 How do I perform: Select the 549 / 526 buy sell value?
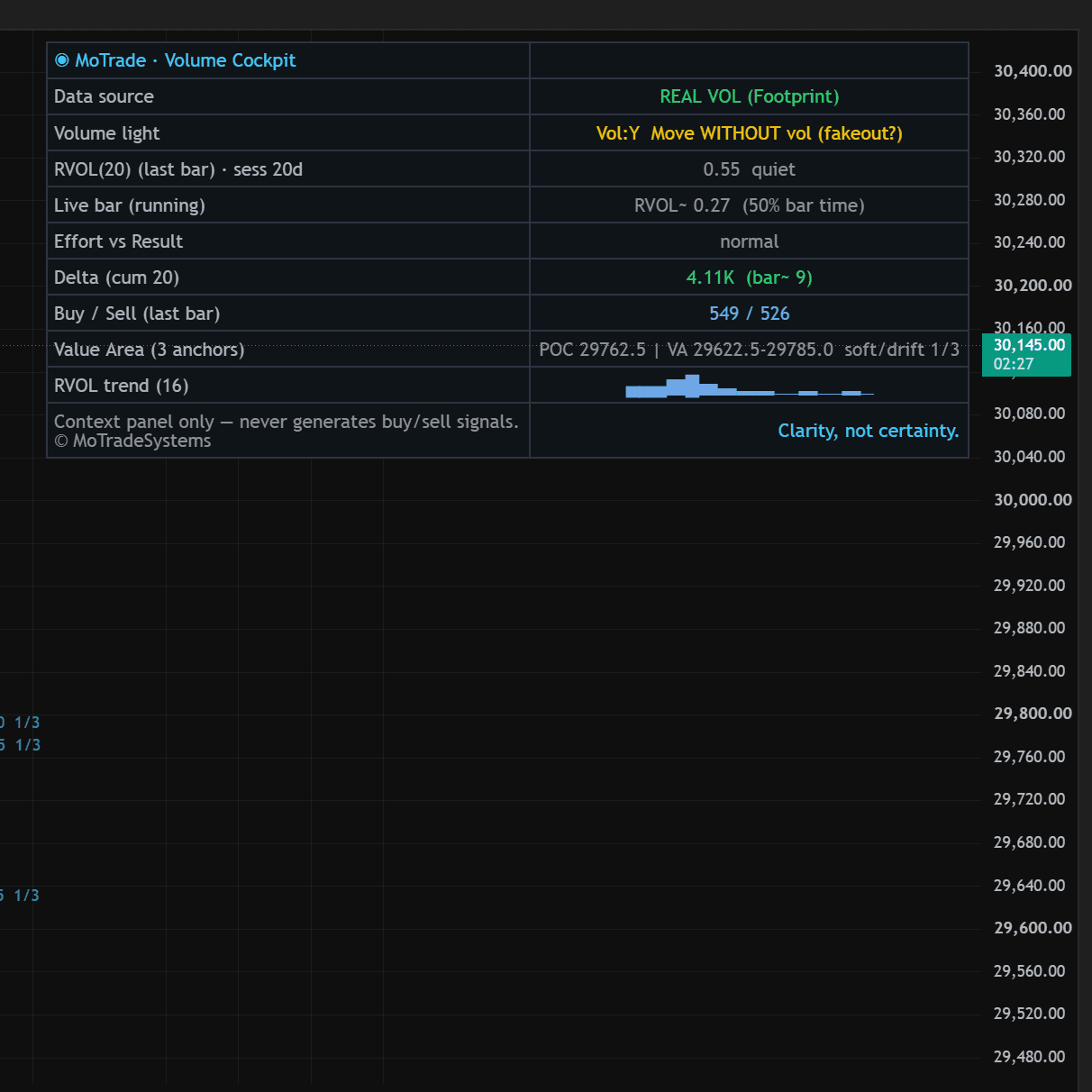750,314
